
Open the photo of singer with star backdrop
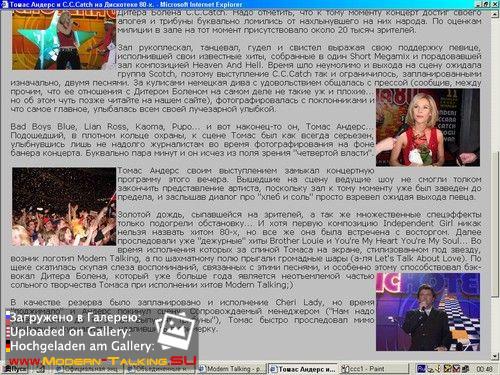coord(64,40)
